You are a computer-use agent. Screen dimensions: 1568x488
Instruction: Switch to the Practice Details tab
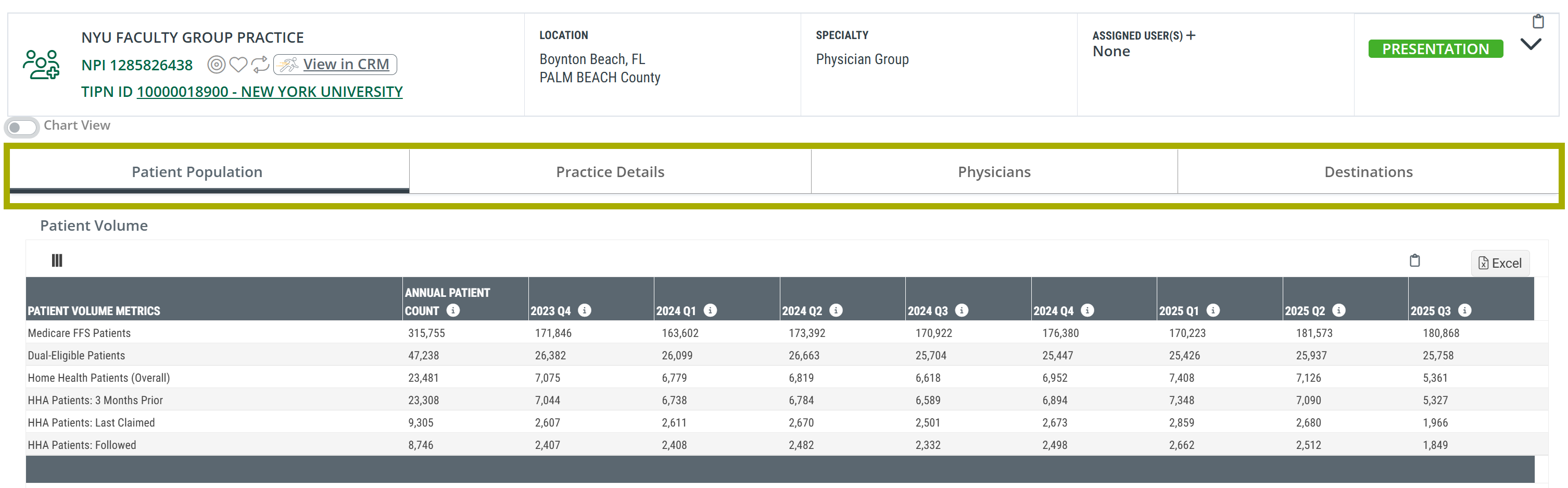(610, 172)
